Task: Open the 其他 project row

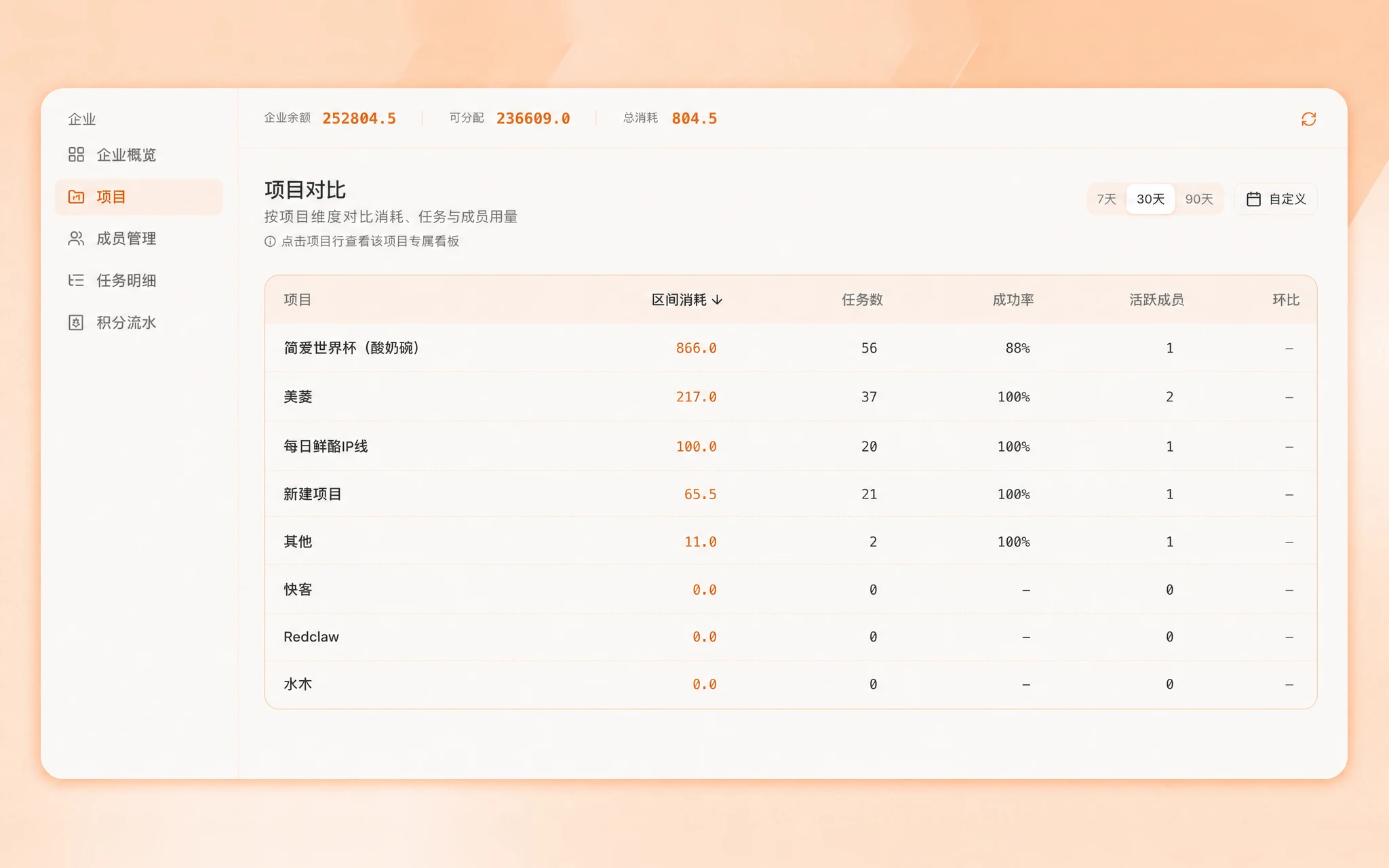Action: [791, 541]
